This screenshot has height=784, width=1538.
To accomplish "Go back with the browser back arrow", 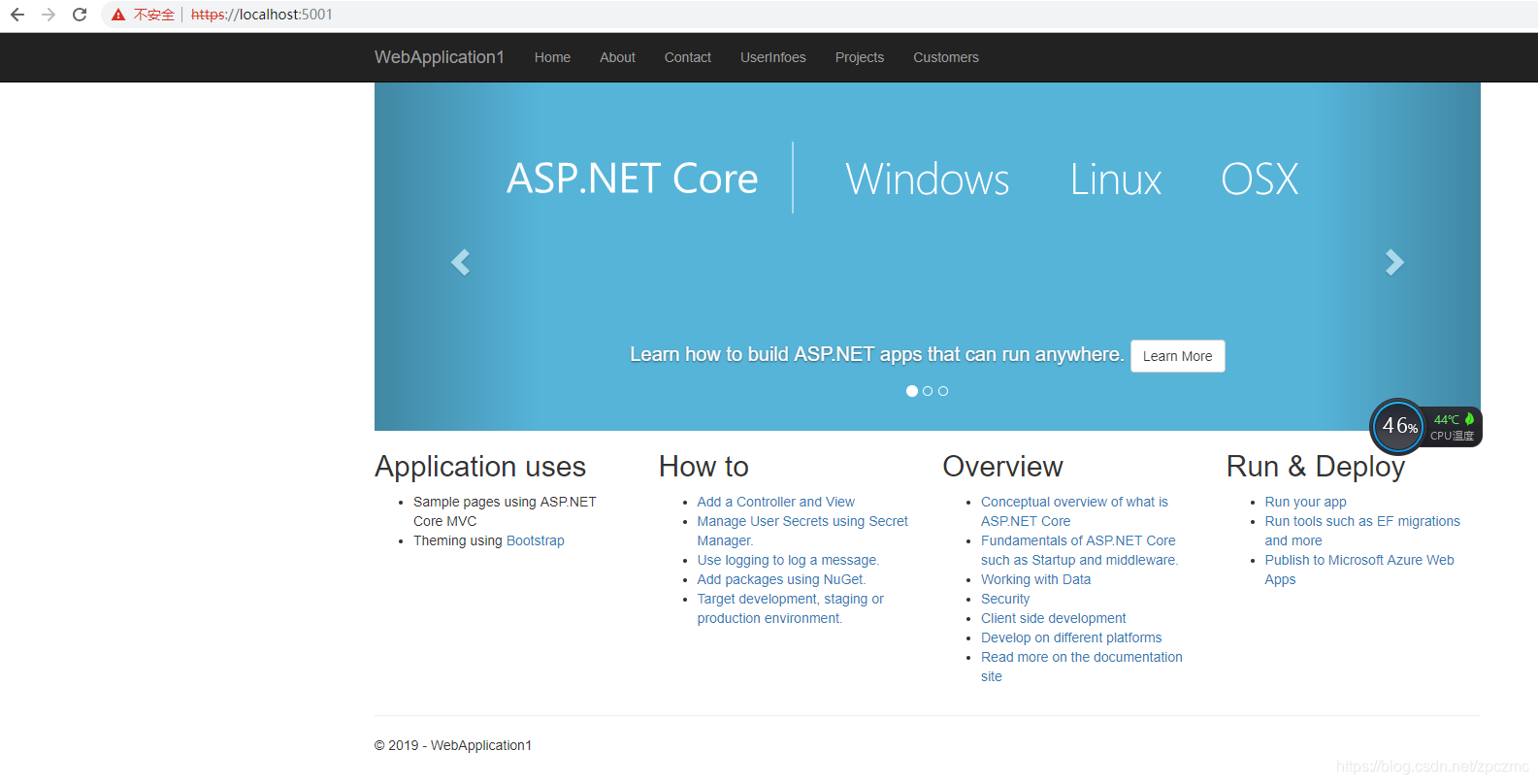I will click(17, 15).
